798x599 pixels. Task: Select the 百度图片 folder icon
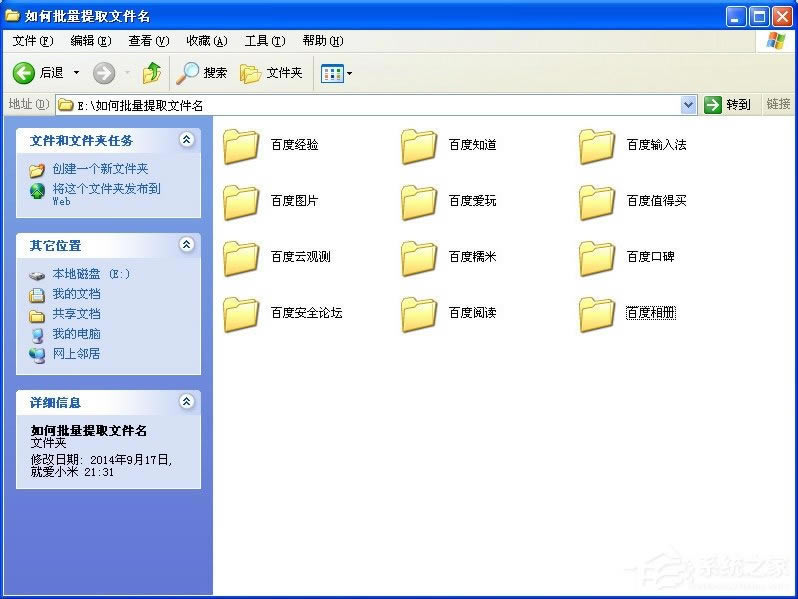click(x=241, y=203)
